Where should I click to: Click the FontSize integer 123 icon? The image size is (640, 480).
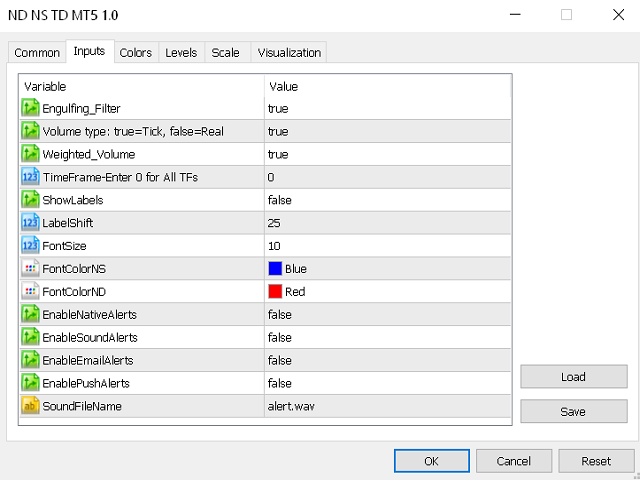click(30, 245)
